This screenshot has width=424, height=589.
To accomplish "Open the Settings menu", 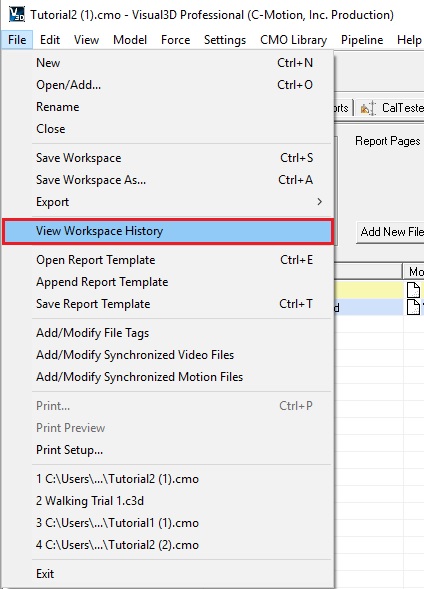I will pyautogui.click(x=225, y=40).
